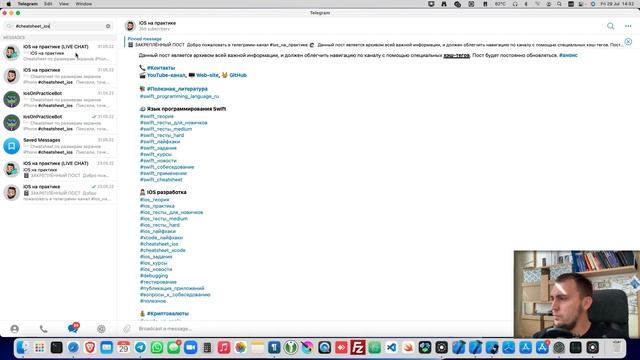The height and width of the screenshot is (360, 640).
Task: Open #swift_programming_language_ru hashtag
Action: coord(180,96)
